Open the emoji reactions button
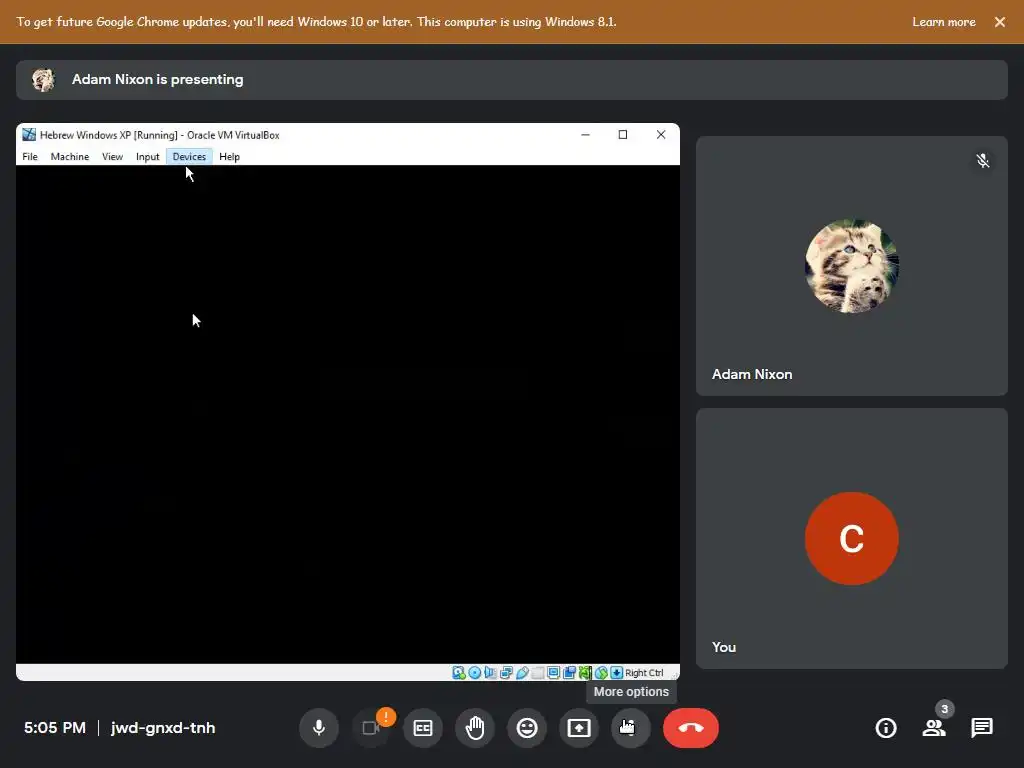1024x768 pixels. 527,728
